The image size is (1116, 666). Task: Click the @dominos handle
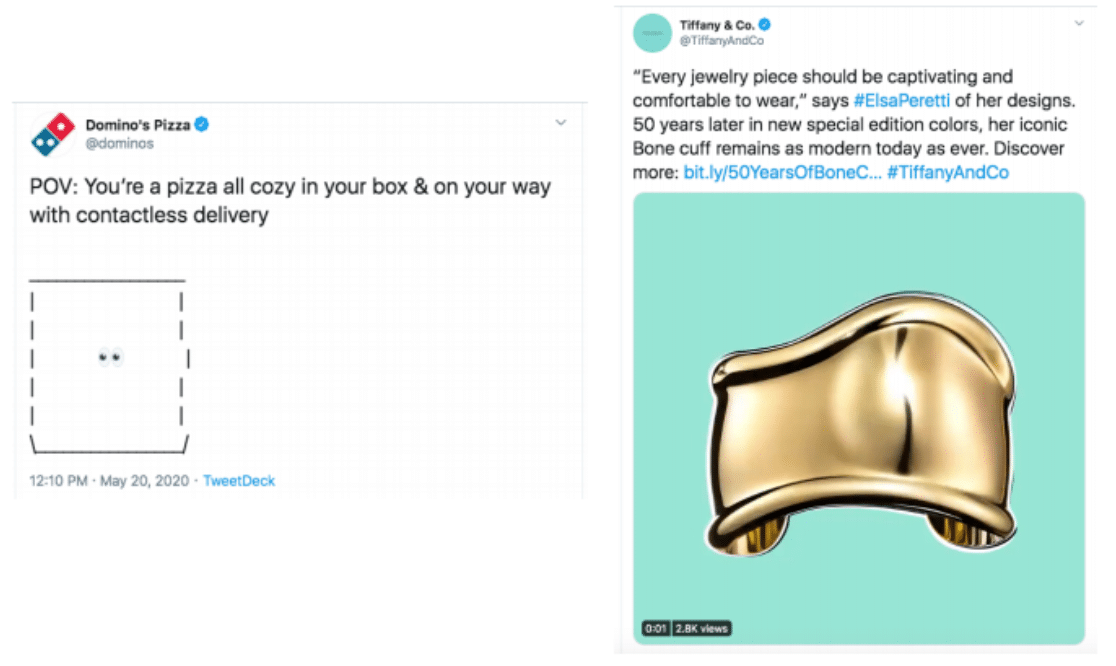click(x=119, y=144)
